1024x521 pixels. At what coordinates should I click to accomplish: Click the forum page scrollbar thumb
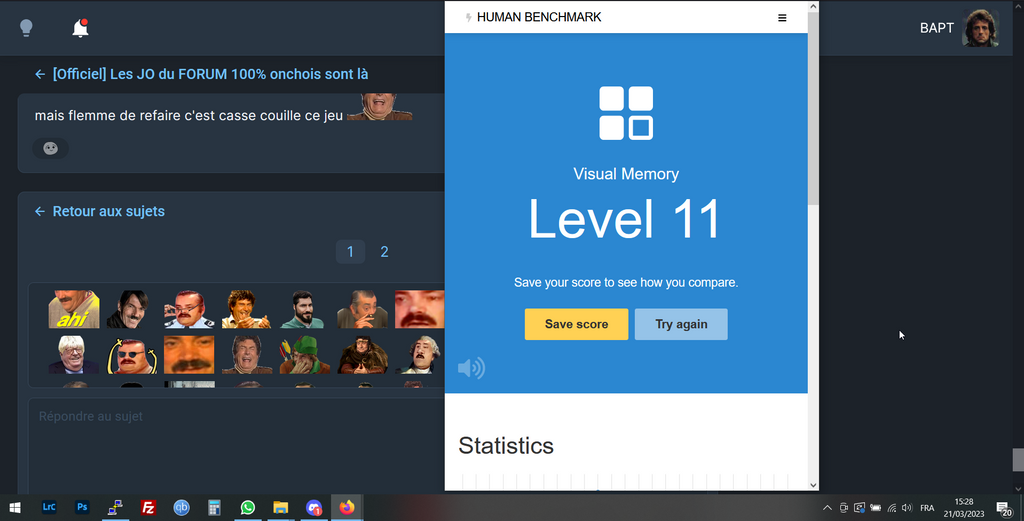point(1018,460)
